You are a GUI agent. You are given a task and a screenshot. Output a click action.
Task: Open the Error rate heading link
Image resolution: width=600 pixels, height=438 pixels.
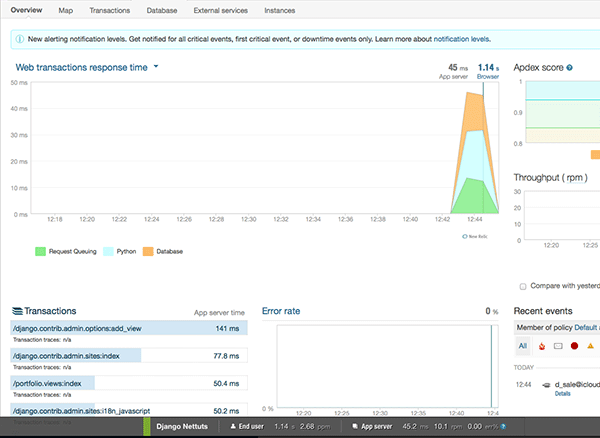pyautogui.click(x=281, y=311)
